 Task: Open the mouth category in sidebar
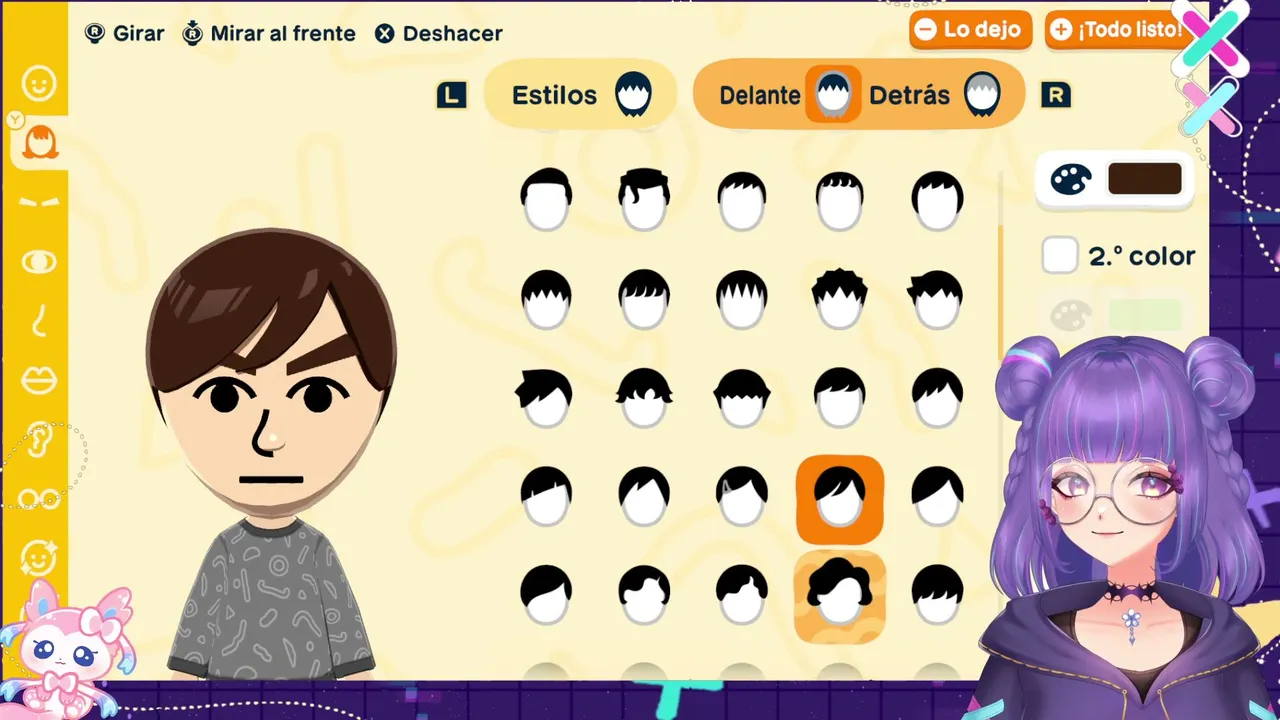pyautogui.click(x=39, y=380)
